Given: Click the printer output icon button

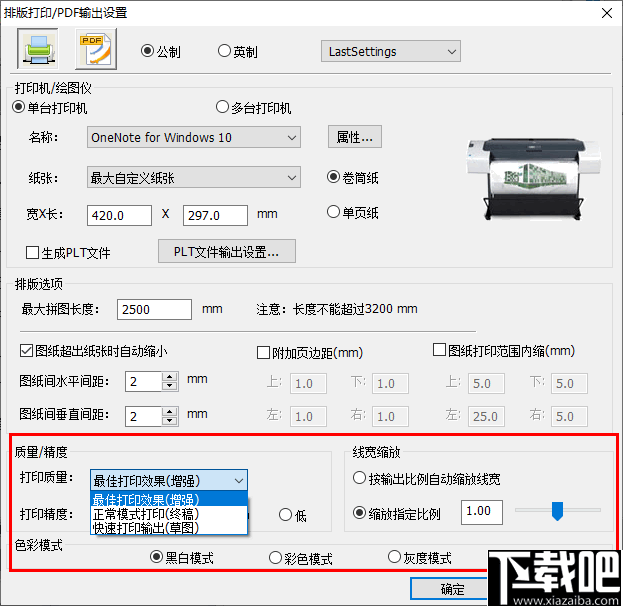Looking at the screenshot, I should point(38,49).
